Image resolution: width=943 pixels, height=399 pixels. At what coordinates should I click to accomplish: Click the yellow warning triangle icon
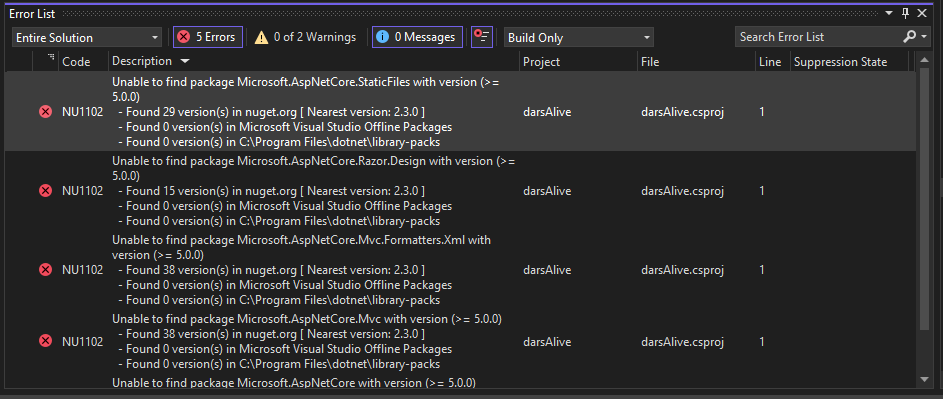[261, 37]
